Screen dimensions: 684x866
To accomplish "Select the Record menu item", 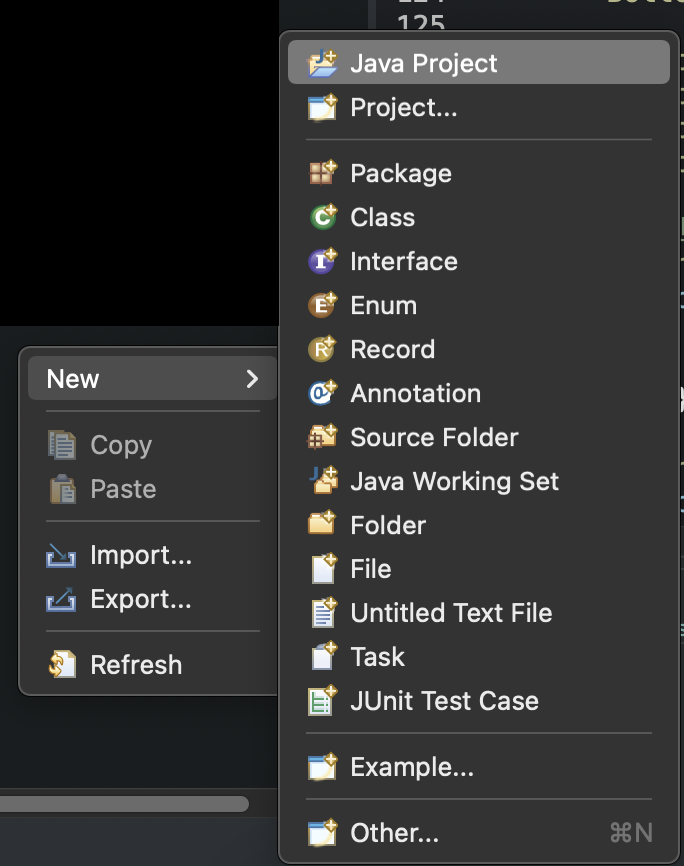I will tap(479, 349).
